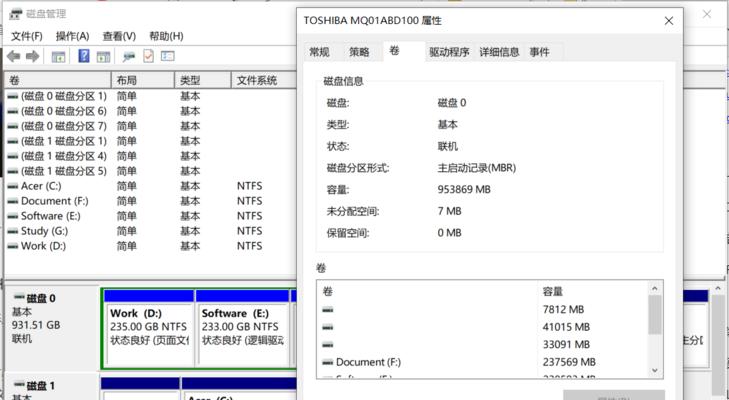
Task: Switch to the 策略 tab
Action: (x=359, y=52)
